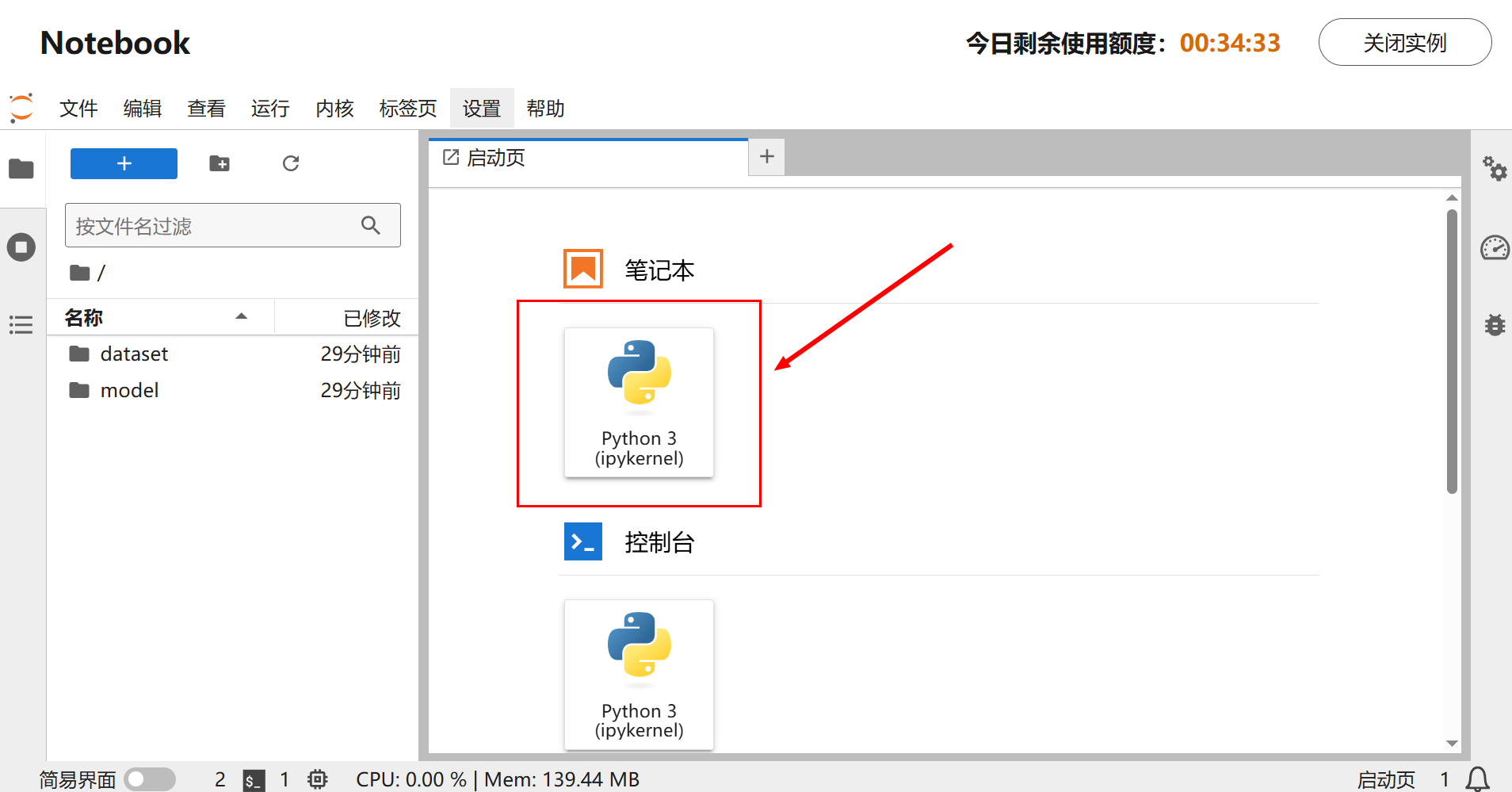This screenshot has height=792, width=1512.
Task: Select the 启动页 tab
Action: pyautogui.click(x=588, y=157)
